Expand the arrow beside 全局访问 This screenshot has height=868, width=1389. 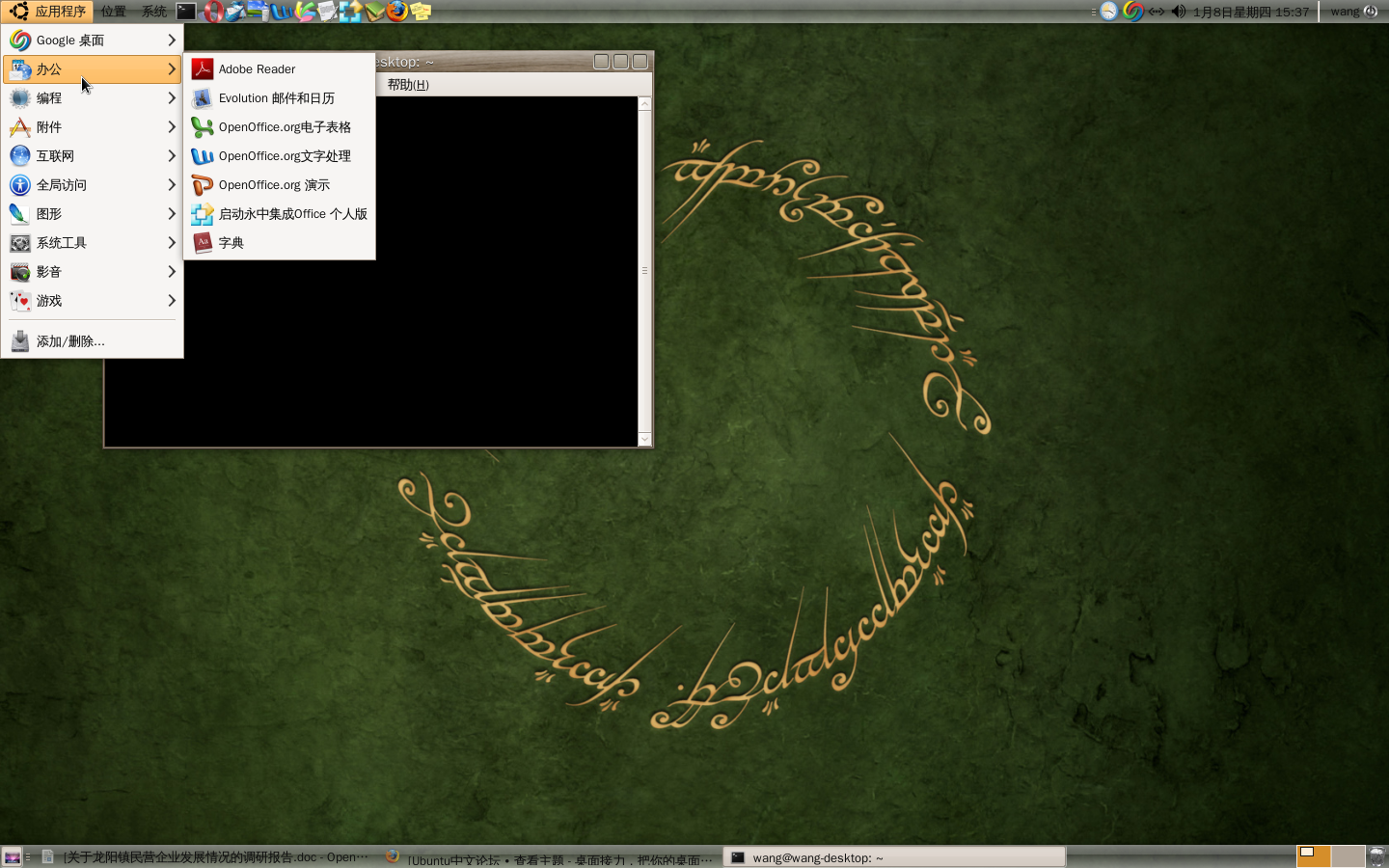click(x=172, y=185)
